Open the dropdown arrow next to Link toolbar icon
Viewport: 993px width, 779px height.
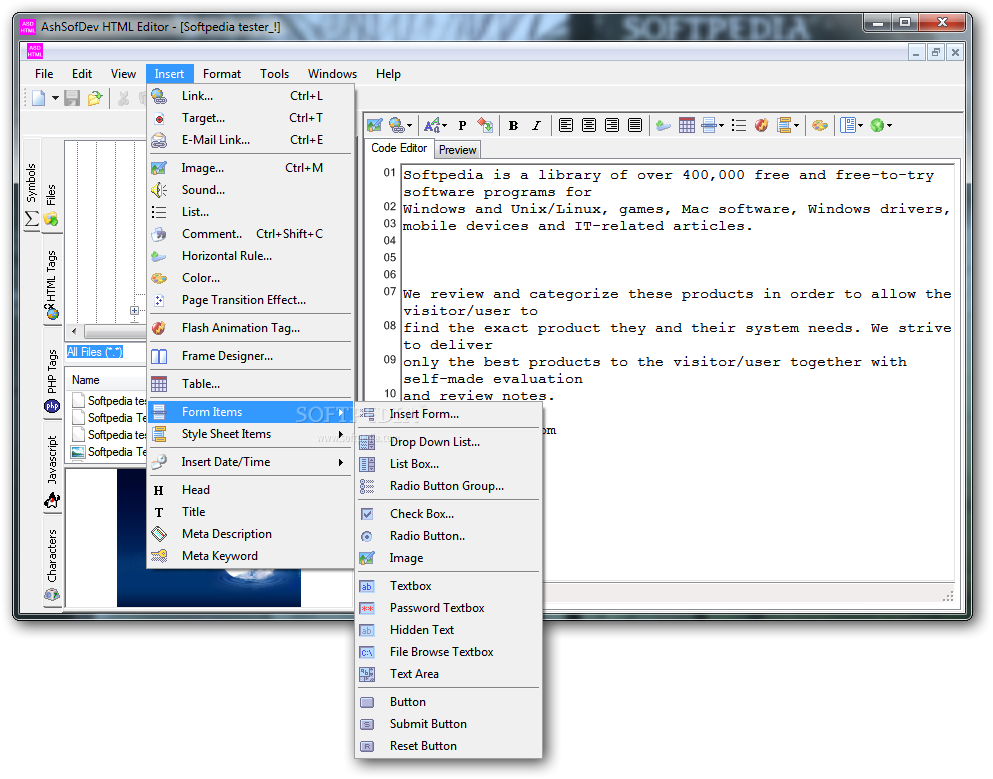tap(410, 125)
